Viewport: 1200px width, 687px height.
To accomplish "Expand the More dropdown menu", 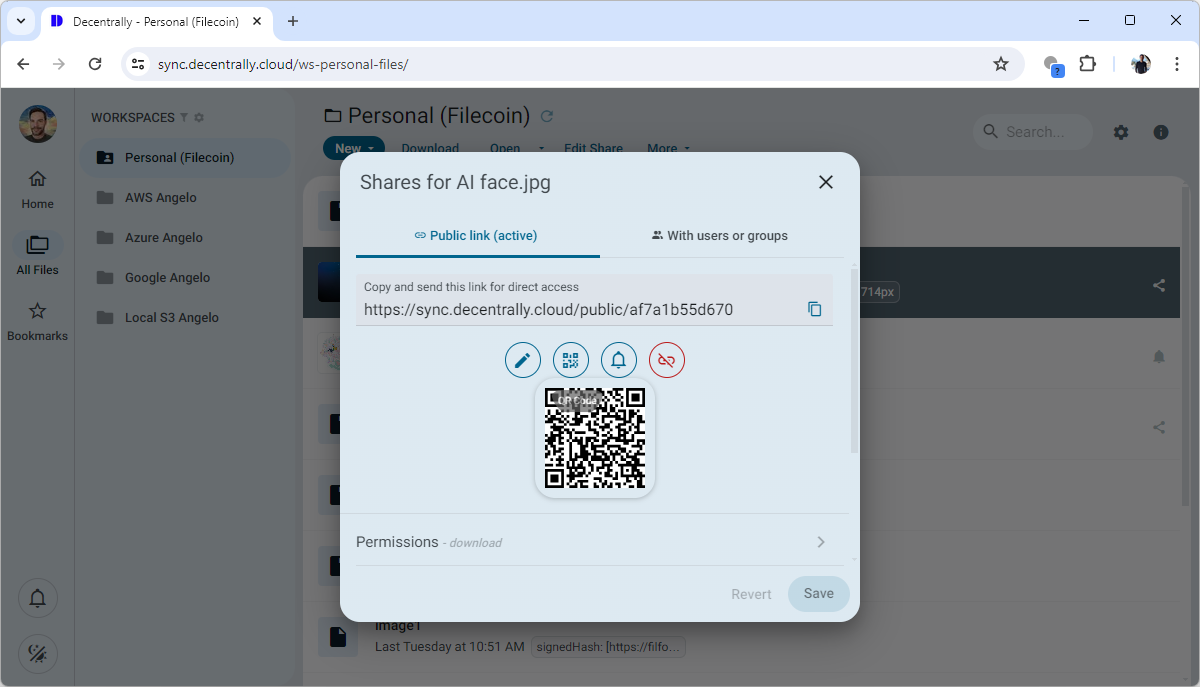I will point(668,148).
